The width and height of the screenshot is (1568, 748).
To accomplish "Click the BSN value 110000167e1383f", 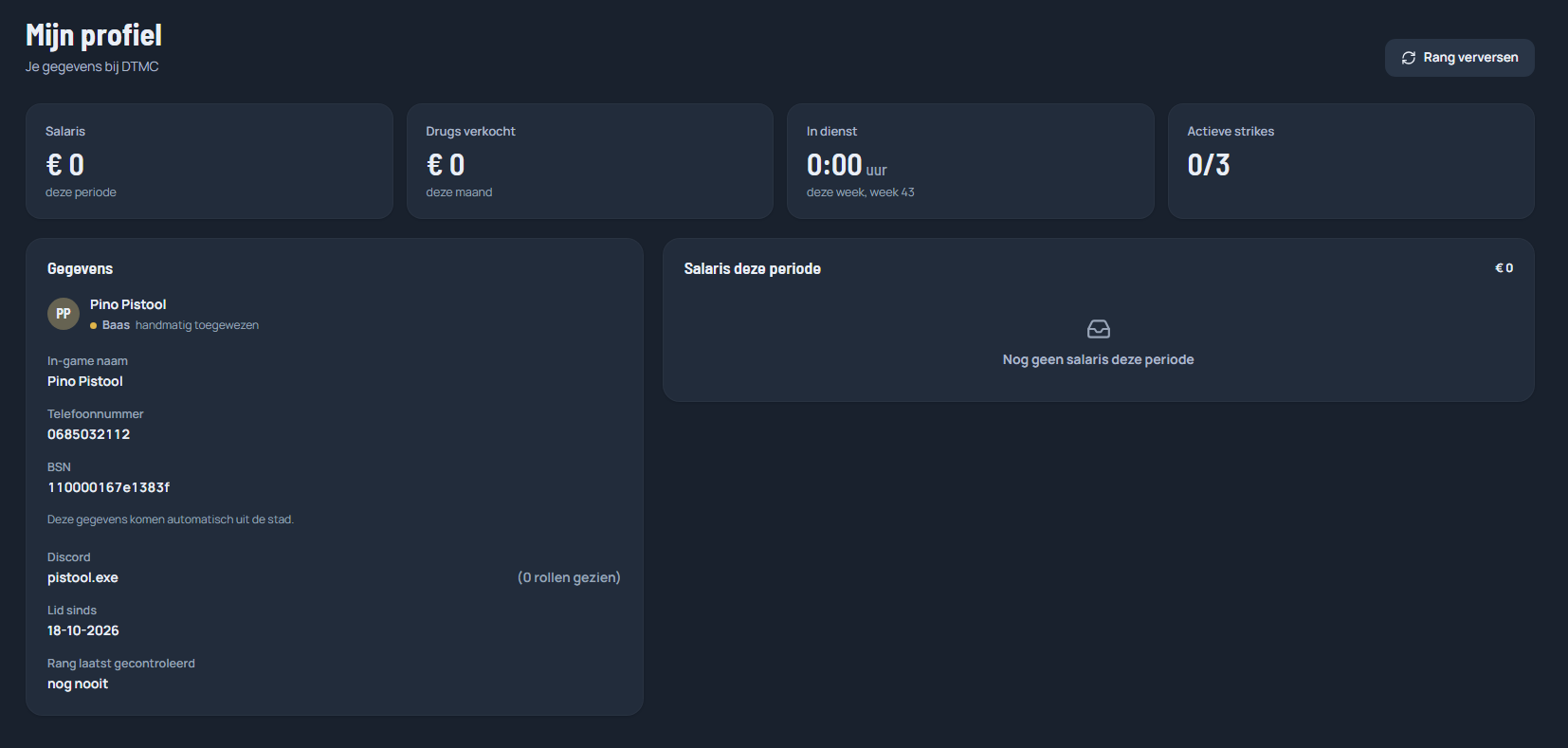I will click(x=109, y=487).
